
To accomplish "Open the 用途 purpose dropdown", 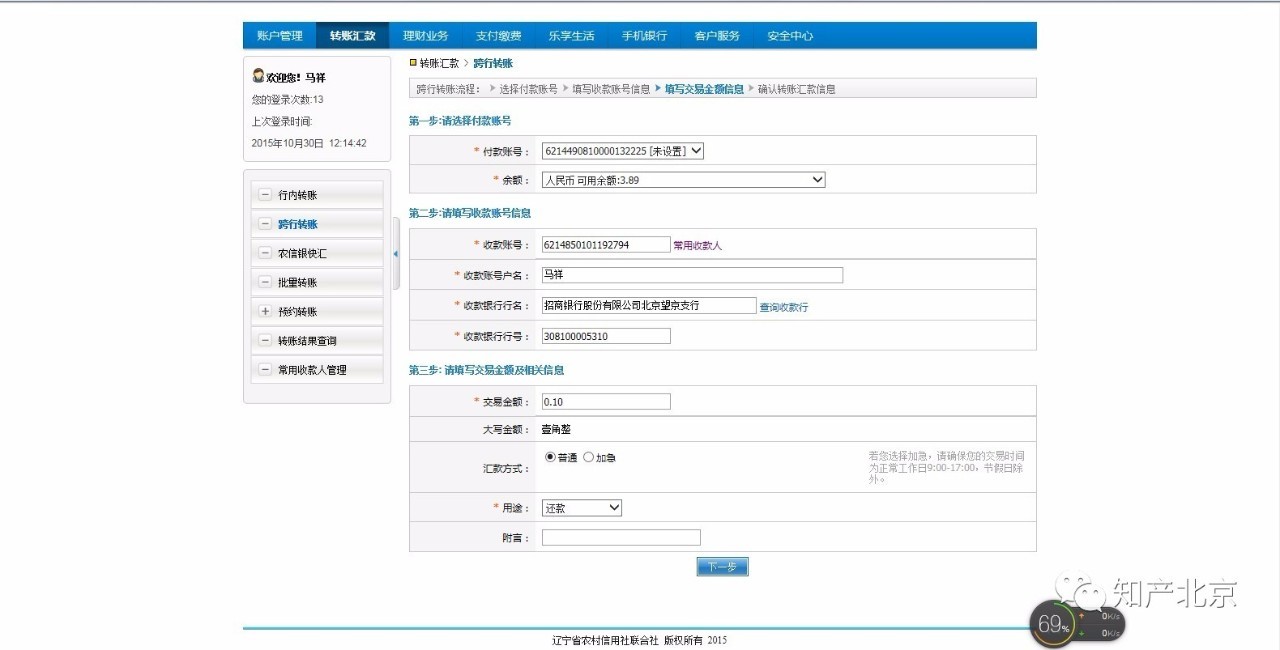I will click(x=582, y=508).
